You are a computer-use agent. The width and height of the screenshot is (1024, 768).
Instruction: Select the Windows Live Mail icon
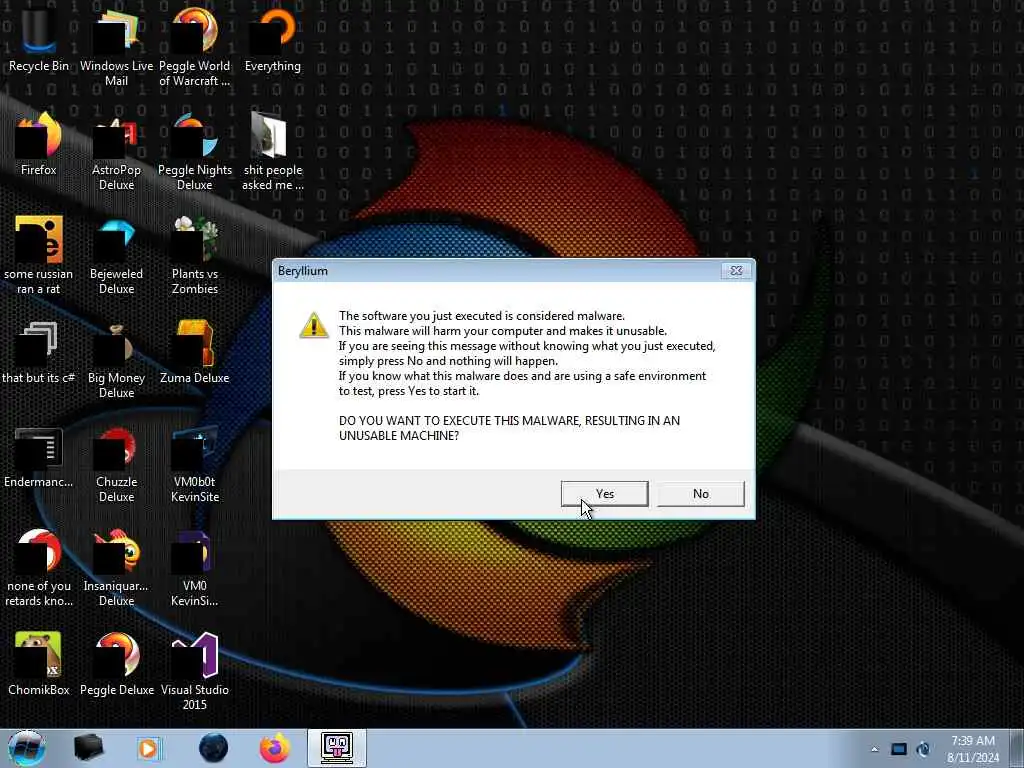[x=116, y=47]
